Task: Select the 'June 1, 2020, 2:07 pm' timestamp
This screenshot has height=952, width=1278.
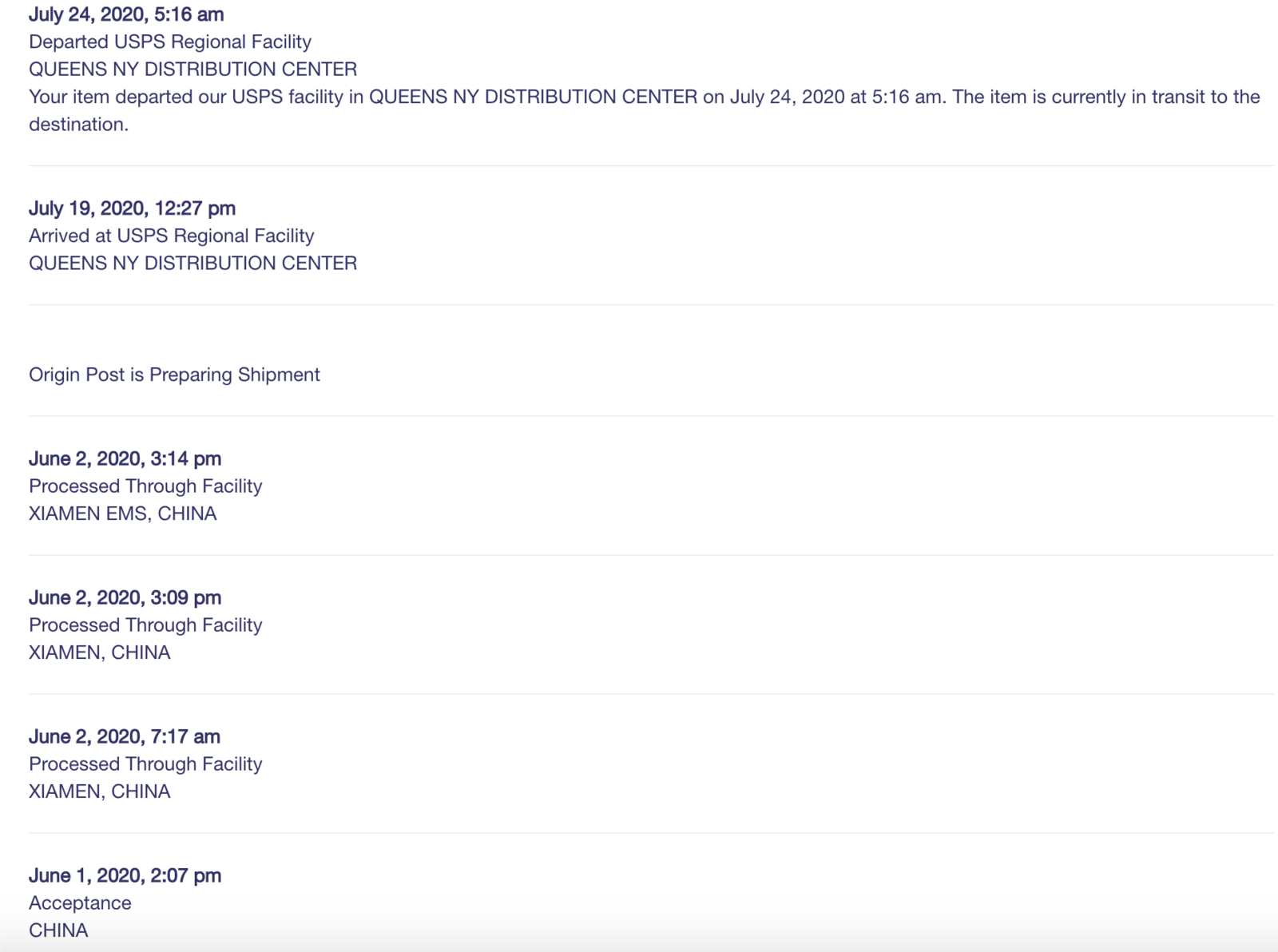Action: point(125,875)
